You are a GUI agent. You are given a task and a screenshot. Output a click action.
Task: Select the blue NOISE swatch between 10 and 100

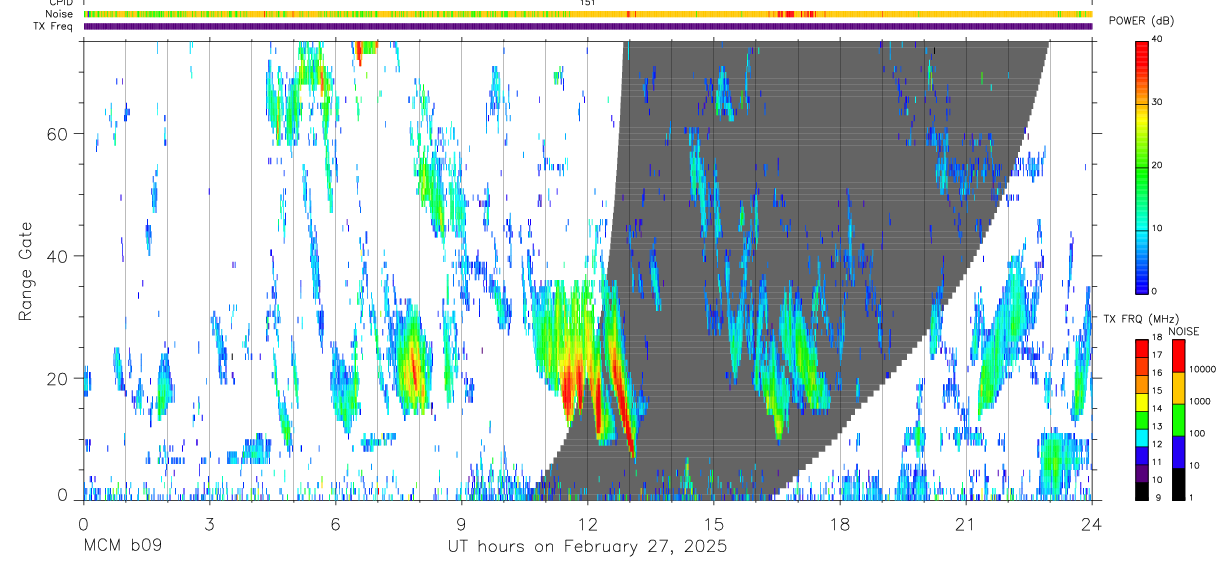click(1178, 452)
